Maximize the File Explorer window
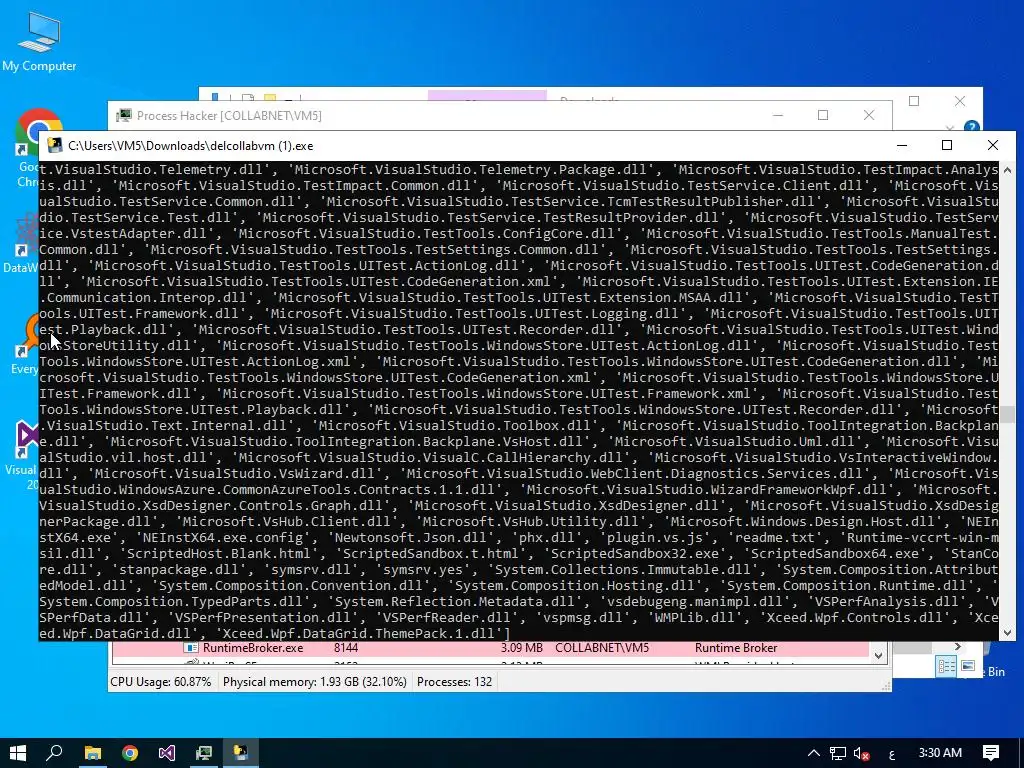This screenshot has height=768, width=1024. point(914,101)
